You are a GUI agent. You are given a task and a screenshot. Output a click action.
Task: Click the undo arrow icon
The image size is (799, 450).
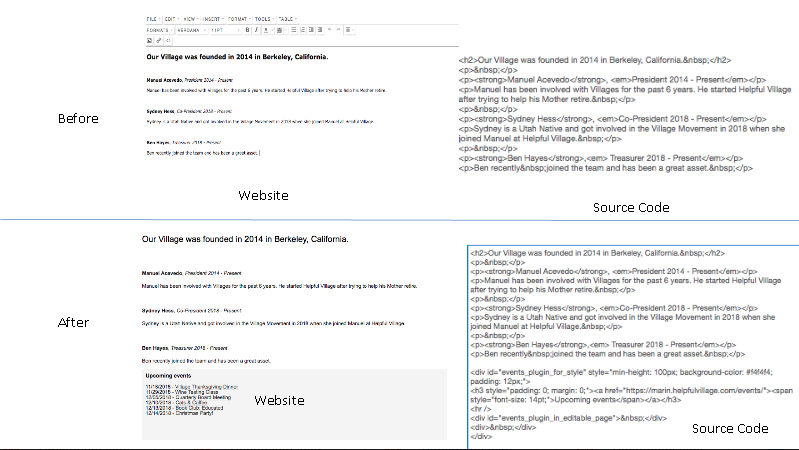pos(330,30)
